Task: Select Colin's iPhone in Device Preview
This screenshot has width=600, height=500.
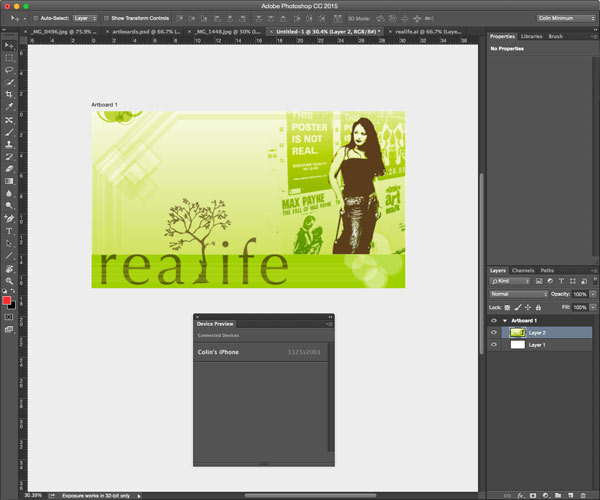Action: pyautogui.click(x=261, y=352)
